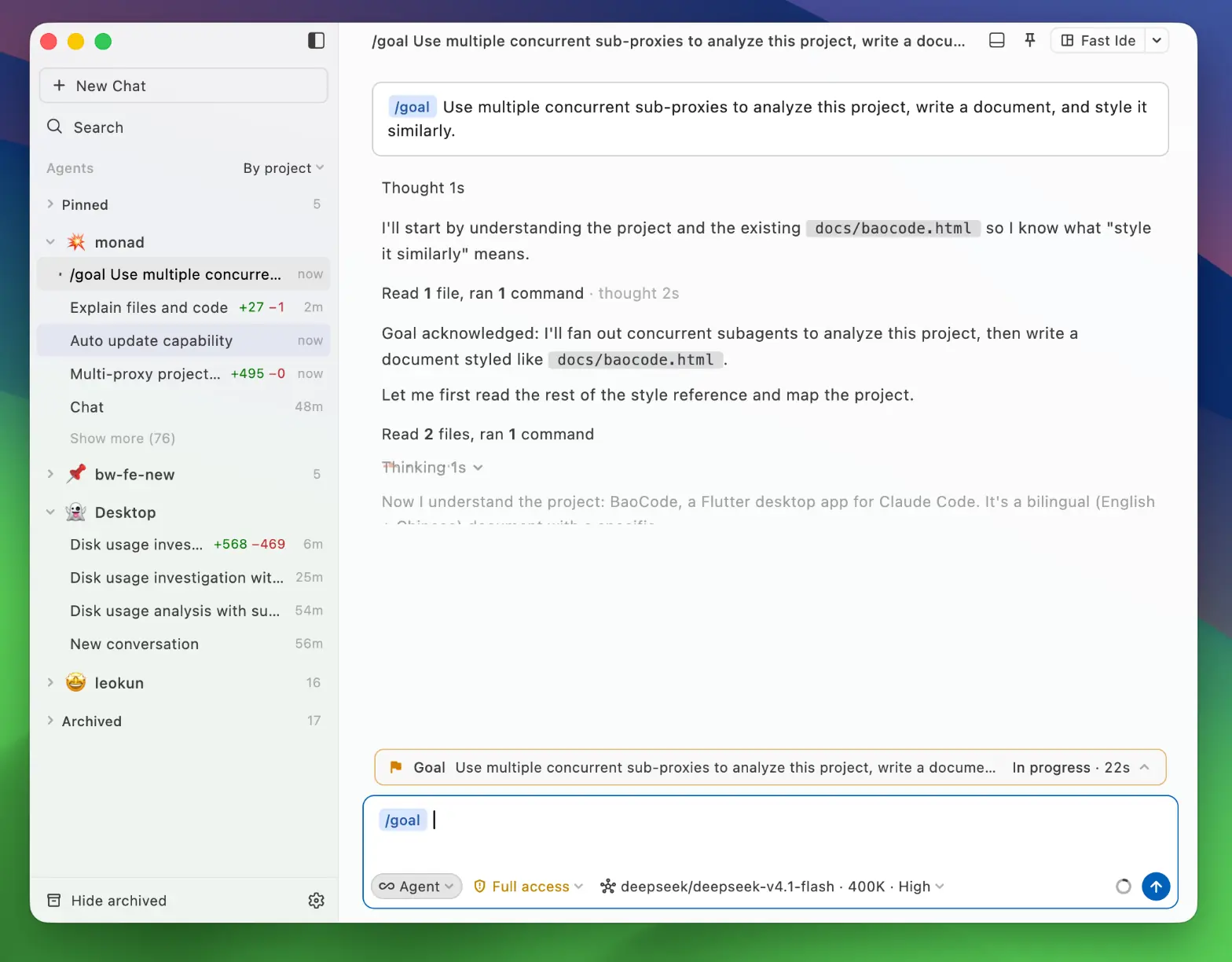Pin this conversation with the pin icon
1232x962 pixels.
[x=1030, y=40]
